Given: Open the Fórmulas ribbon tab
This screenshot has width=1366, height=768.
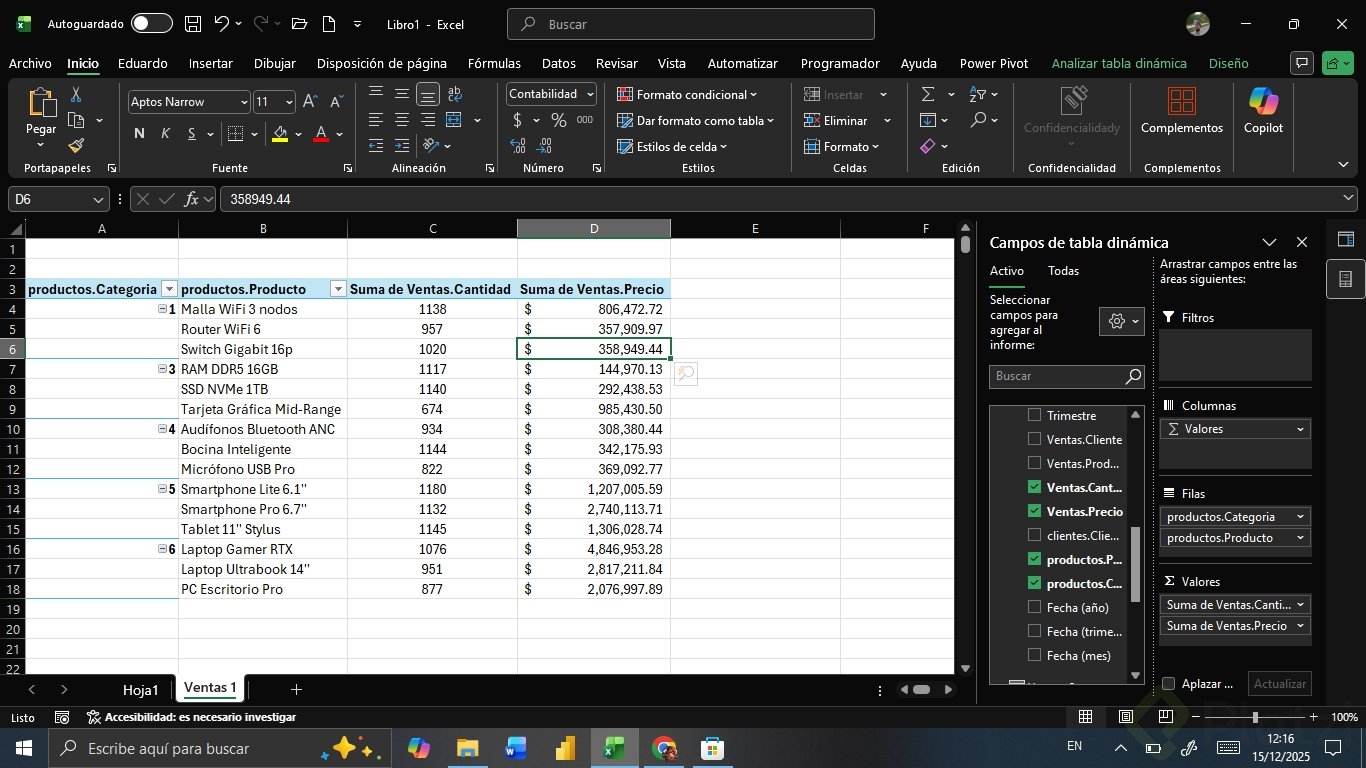Looking at the screenshot, I should pyautogui.click(x=494, y=63).
